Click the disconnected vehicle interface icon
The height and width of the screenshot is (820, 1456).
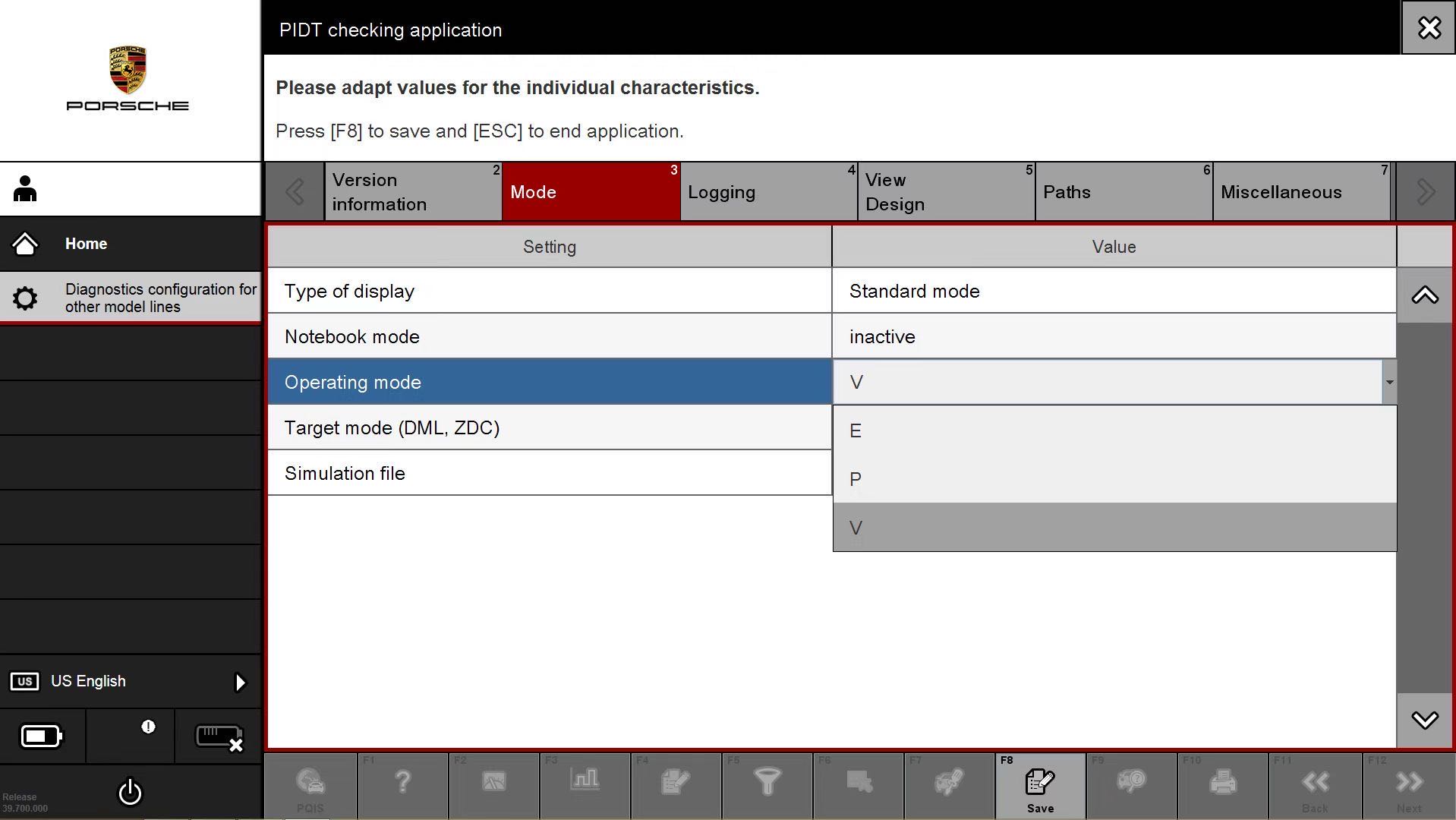pyautogui.click(x=219, y=737)
